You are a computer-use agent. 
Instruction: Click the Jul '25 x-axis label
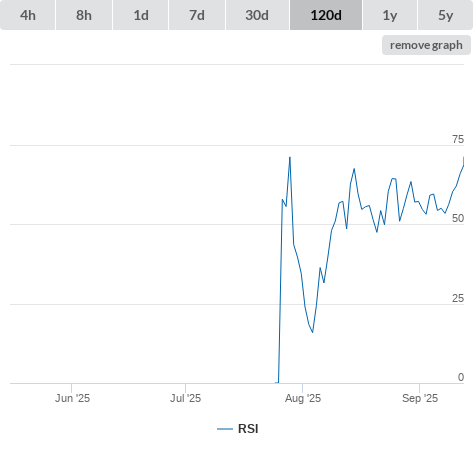click(185, 398)
